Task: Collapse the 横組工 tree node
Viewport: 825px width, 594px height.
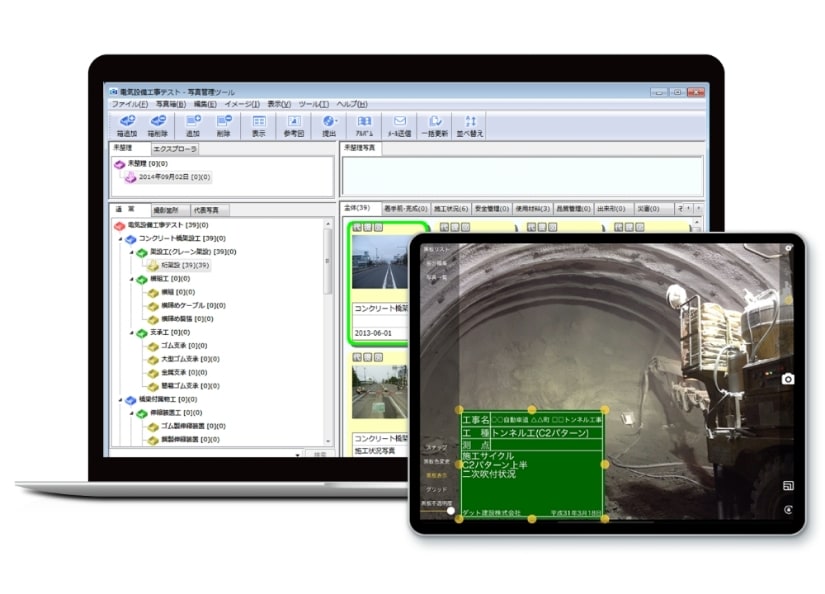Action: tap(132, 280)
